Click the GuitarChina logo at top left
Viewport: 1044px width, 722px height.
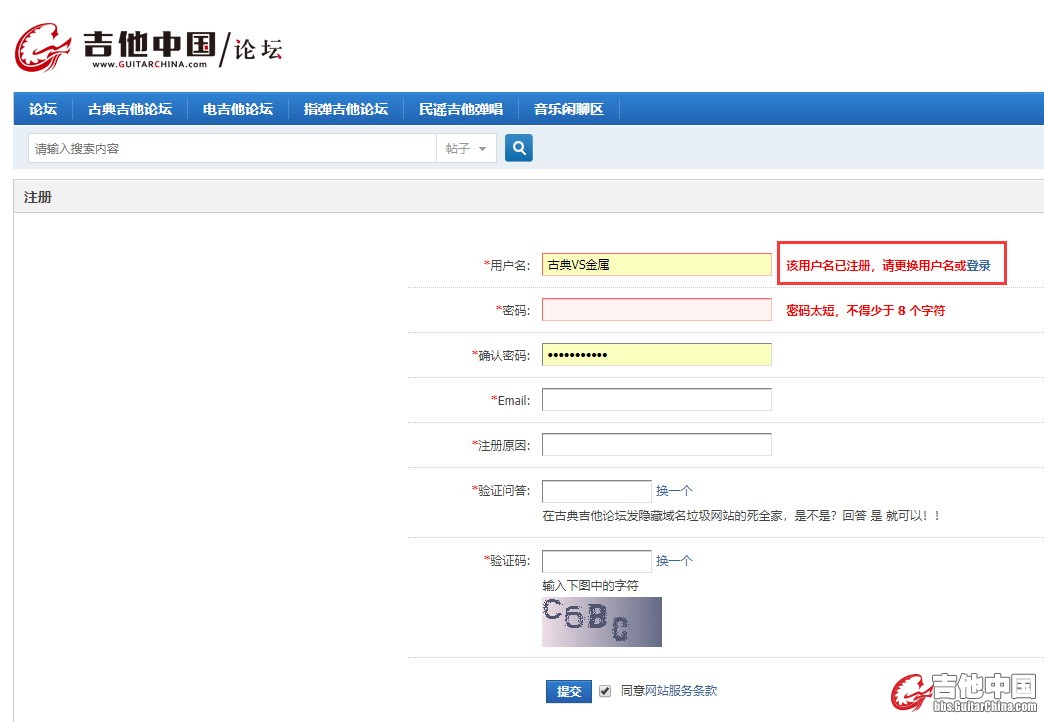click(148, 47)
